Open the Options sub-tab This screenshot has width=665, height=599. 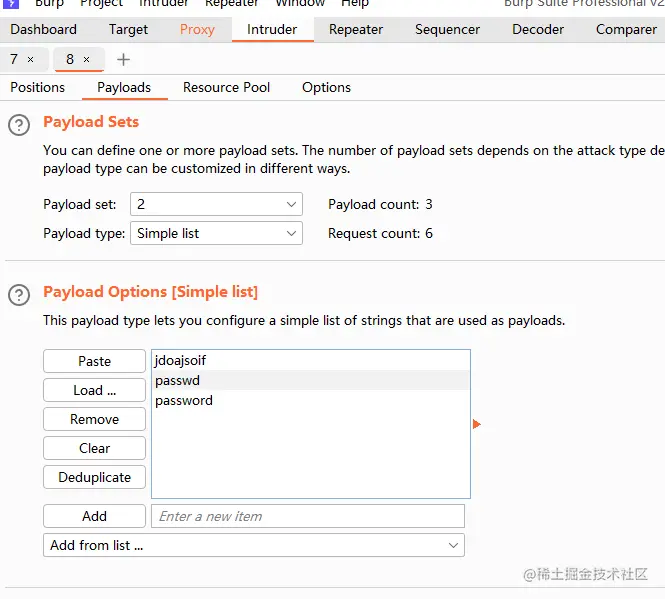(327, 87)
